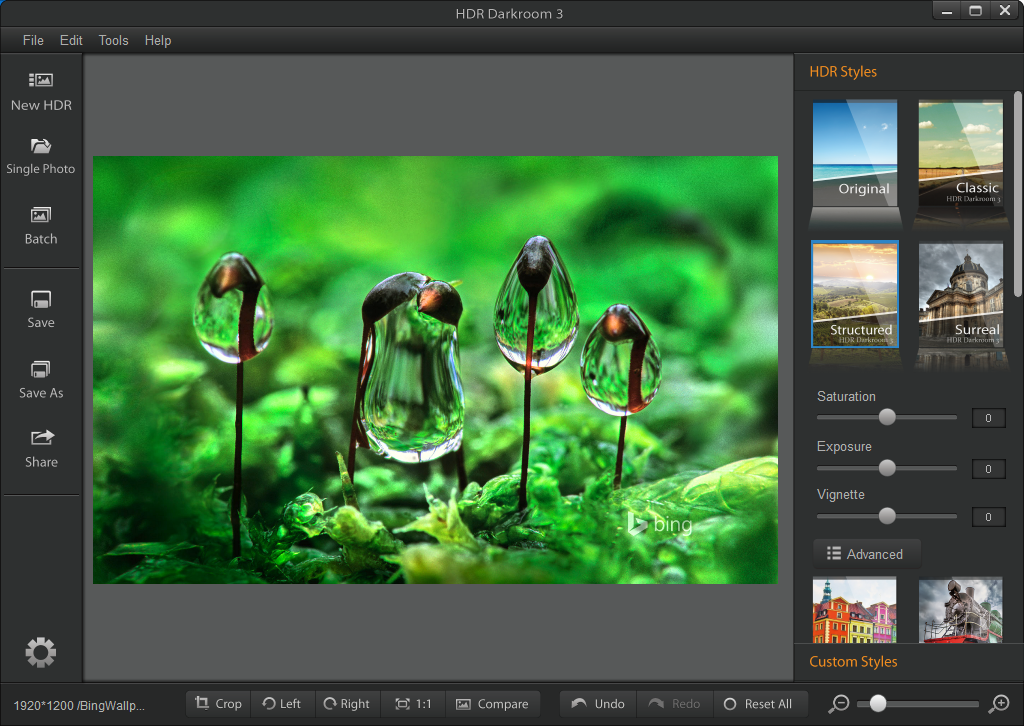Screen dimensions: 1024x726
Task: Rotate image Left
Action: pos(282,704)
